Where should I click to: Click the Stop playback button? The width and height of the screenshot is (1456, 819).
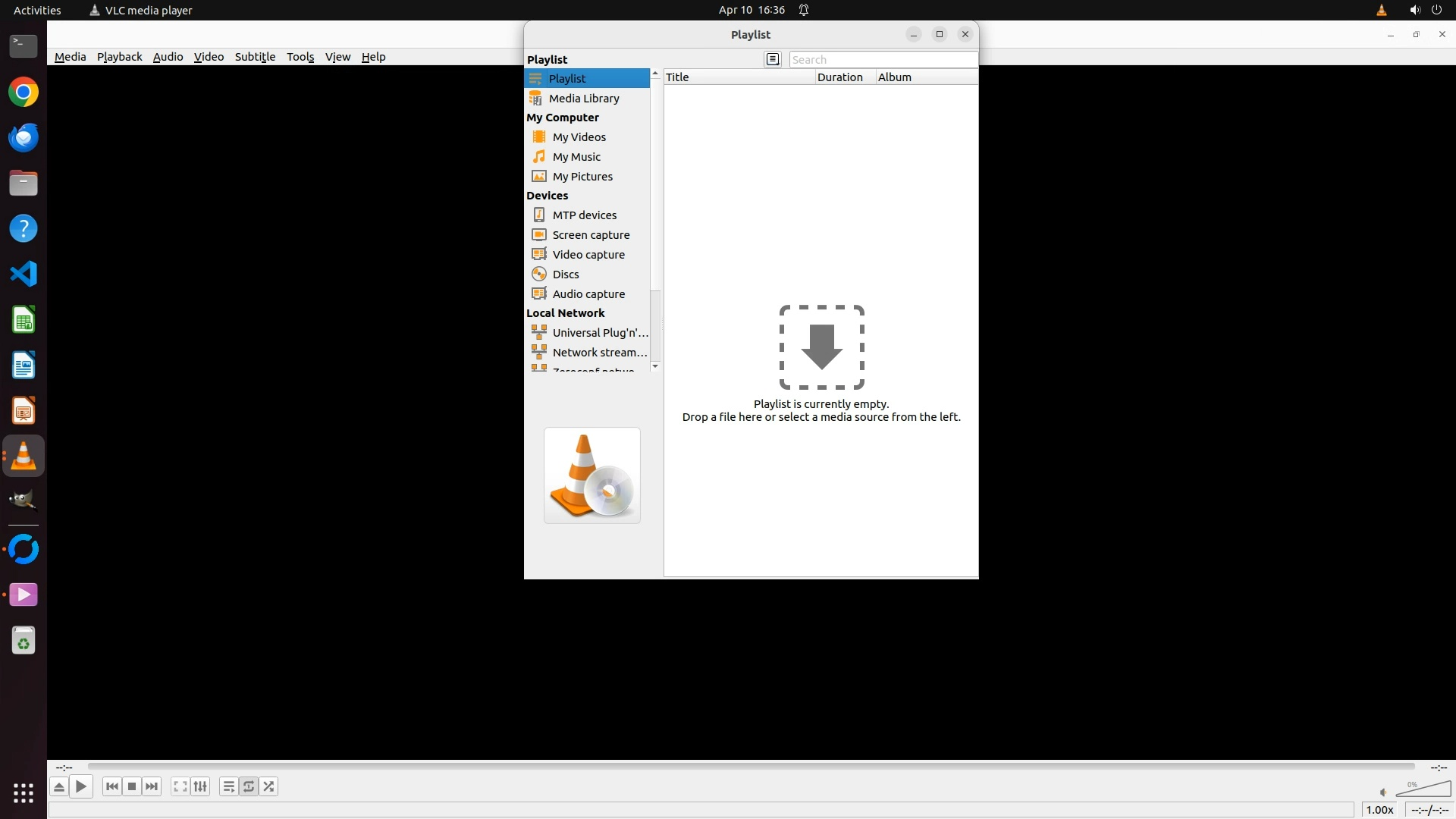click(132, 786)
